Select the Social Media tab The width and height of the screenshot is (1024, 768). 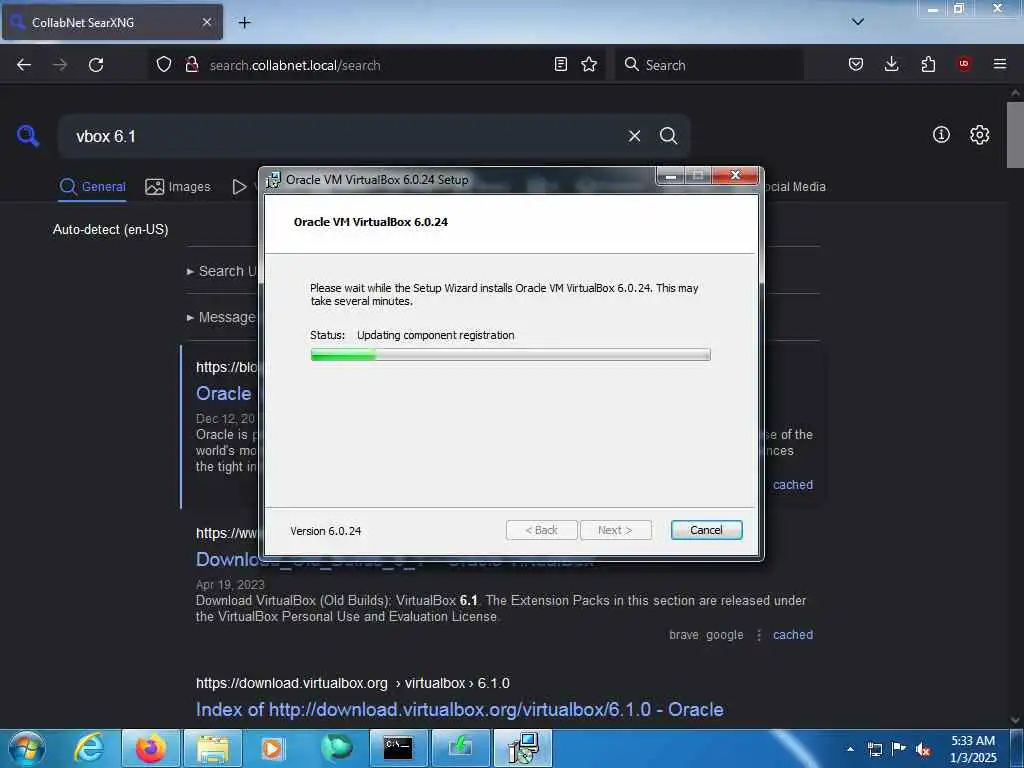coord(793,187)
